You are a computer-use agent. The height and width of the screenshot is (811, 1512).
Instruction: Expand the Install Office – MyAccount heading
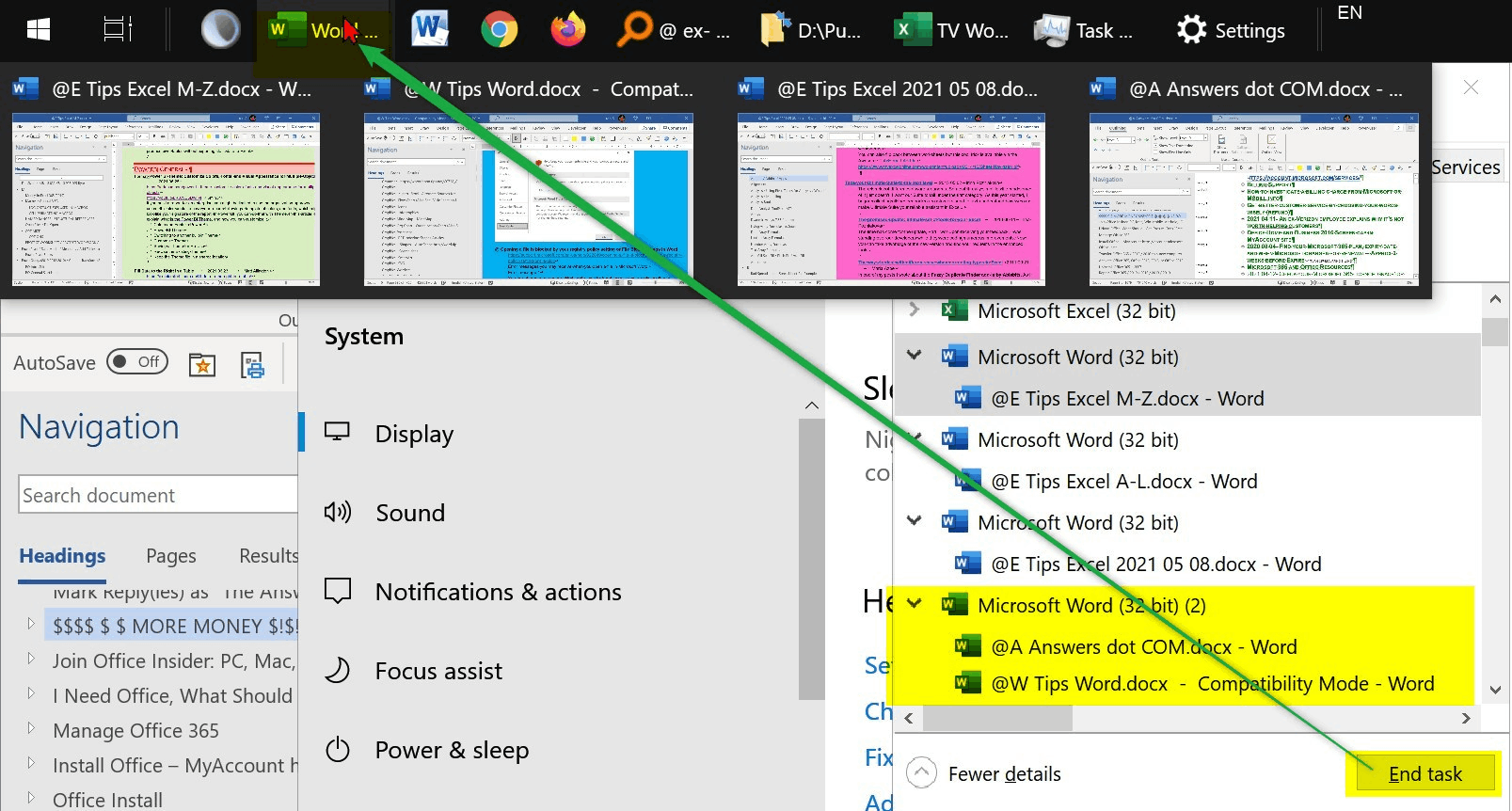(x=31, y=763)
